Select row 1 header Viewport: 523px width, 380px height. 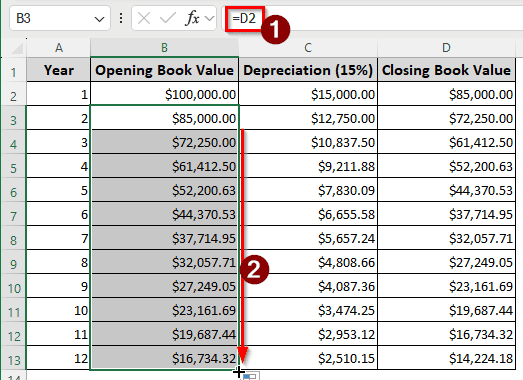13,70
